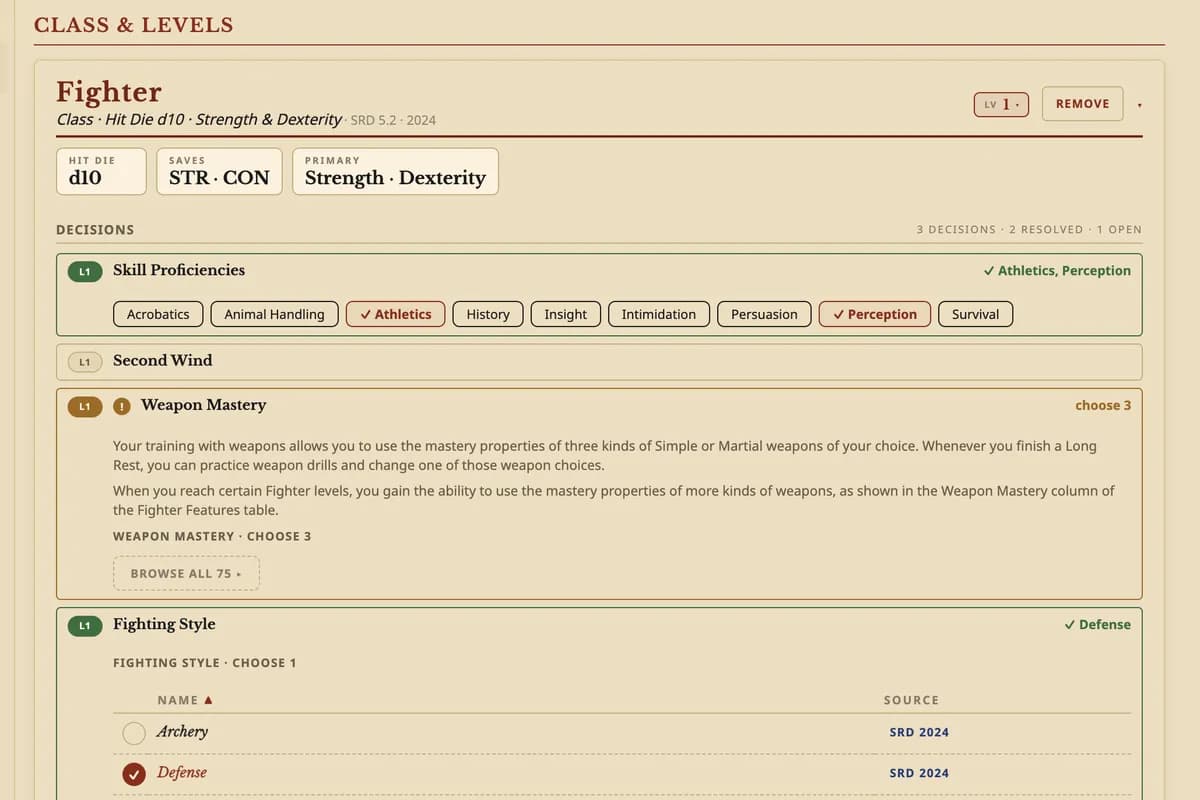Toggle the Persuasion skill chip
Image resolution: width=1200 pixels, height=800 pixels.
coord(764,314)
